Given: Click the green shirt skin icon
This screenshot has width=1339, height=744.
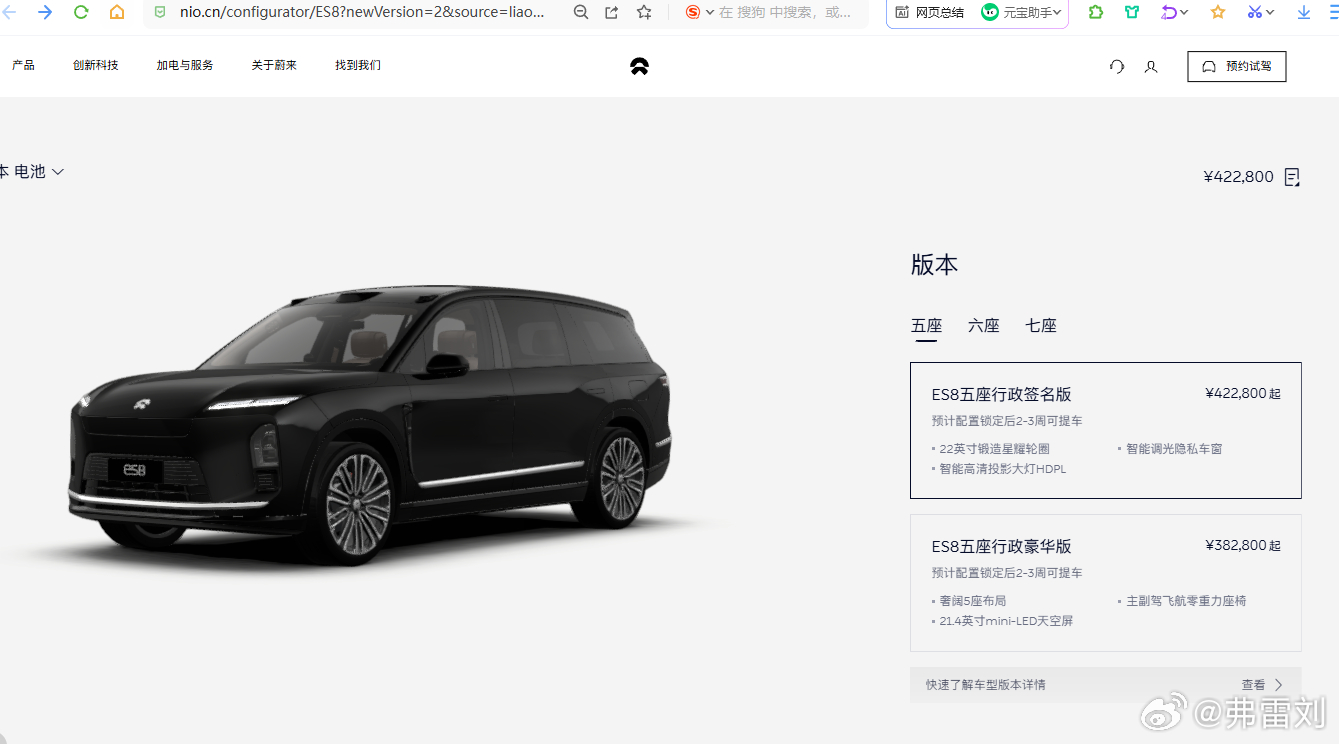Looking at the screenshot, I should 1132,12.
